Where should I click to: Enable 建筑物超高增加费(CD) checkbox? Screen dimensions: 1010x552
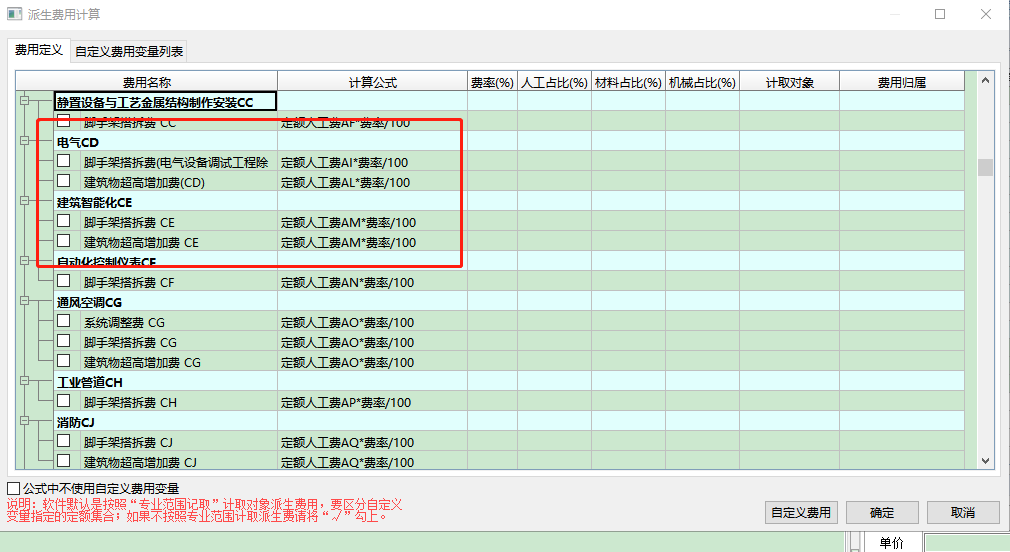pos(64,180)
